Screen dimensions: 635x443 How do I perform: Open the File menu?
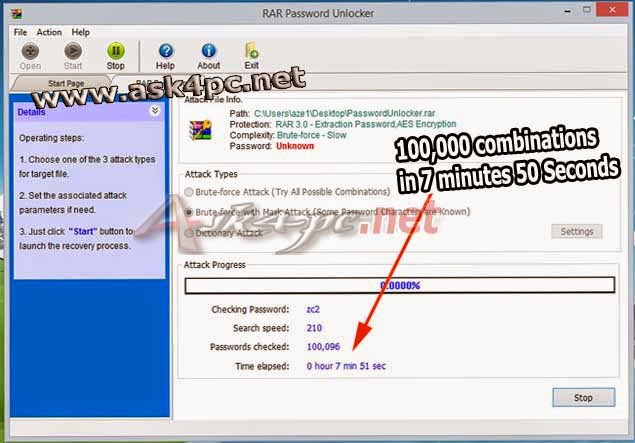[x=20, y=32]
